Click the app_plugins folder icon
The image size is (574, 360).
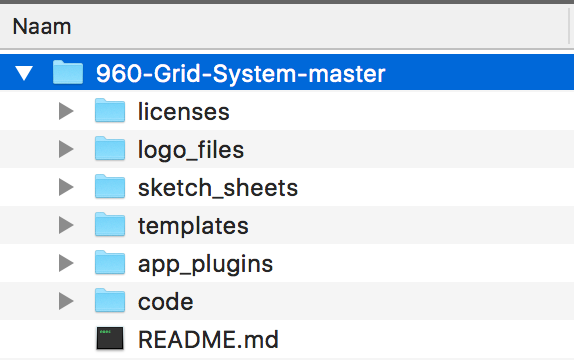[x=110, y=263]
